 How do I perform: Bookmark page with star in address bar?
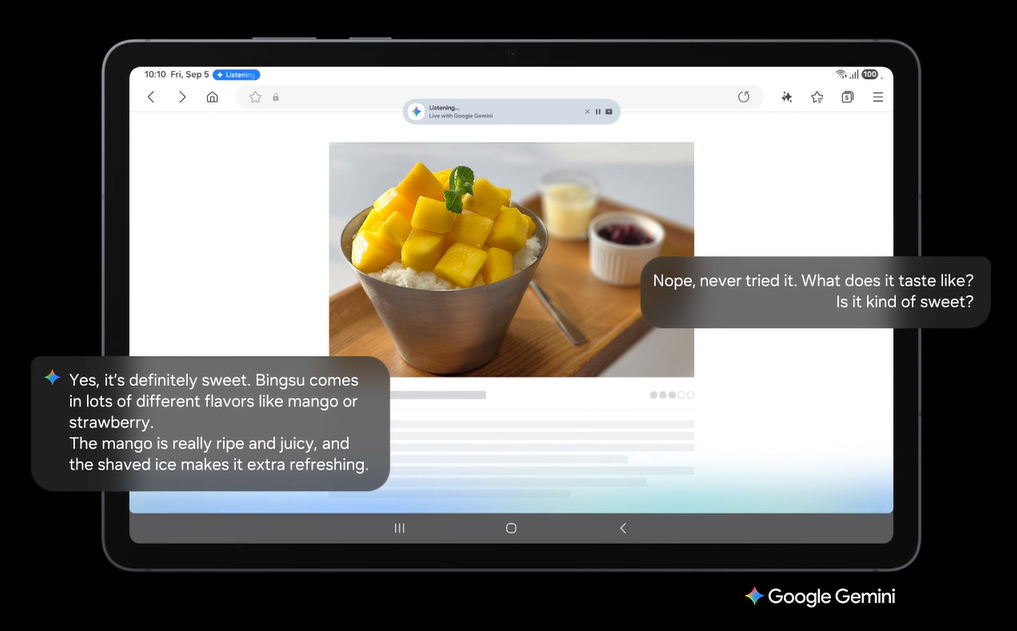(255, 97)
